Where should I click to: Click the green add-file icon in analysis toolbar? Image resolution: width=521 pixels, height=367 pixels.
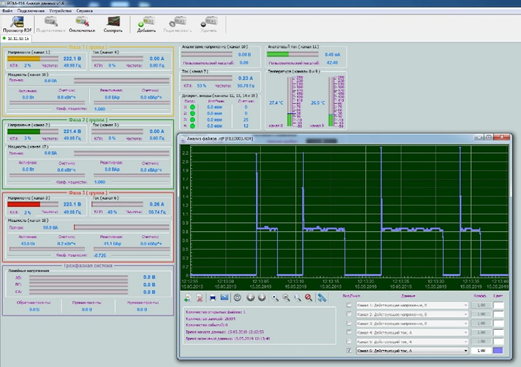188,298
